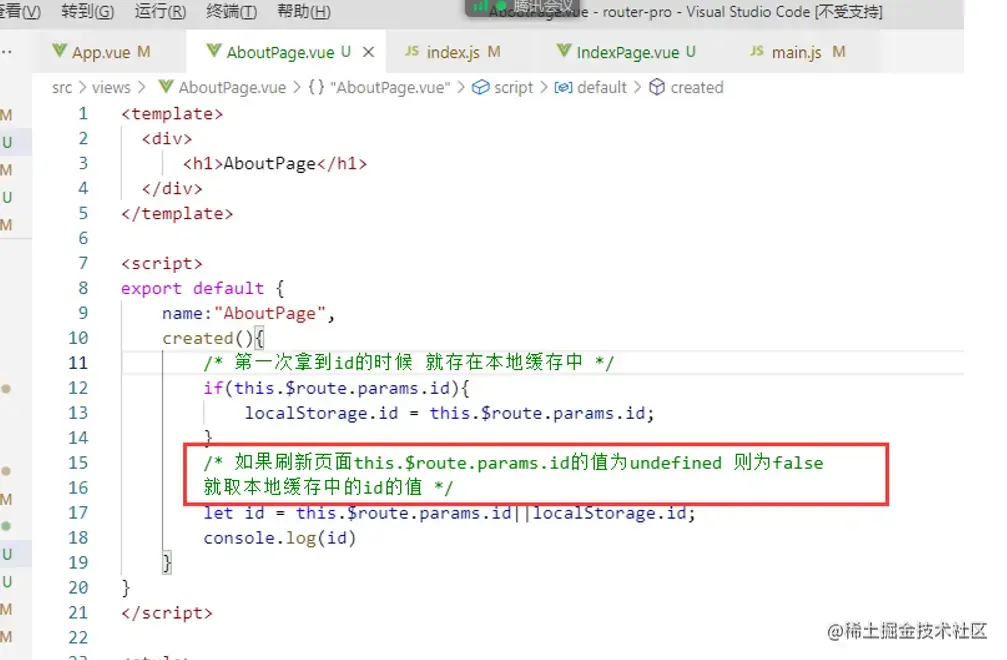Click the console.log(id) line

tap(279, 537)
